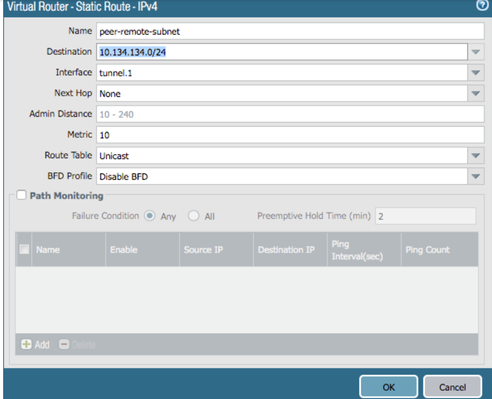Click the BFD Profile field Disable BFD
Viewport: 492px width, 399px height.
pyautogui.click(x=282, y=176)
